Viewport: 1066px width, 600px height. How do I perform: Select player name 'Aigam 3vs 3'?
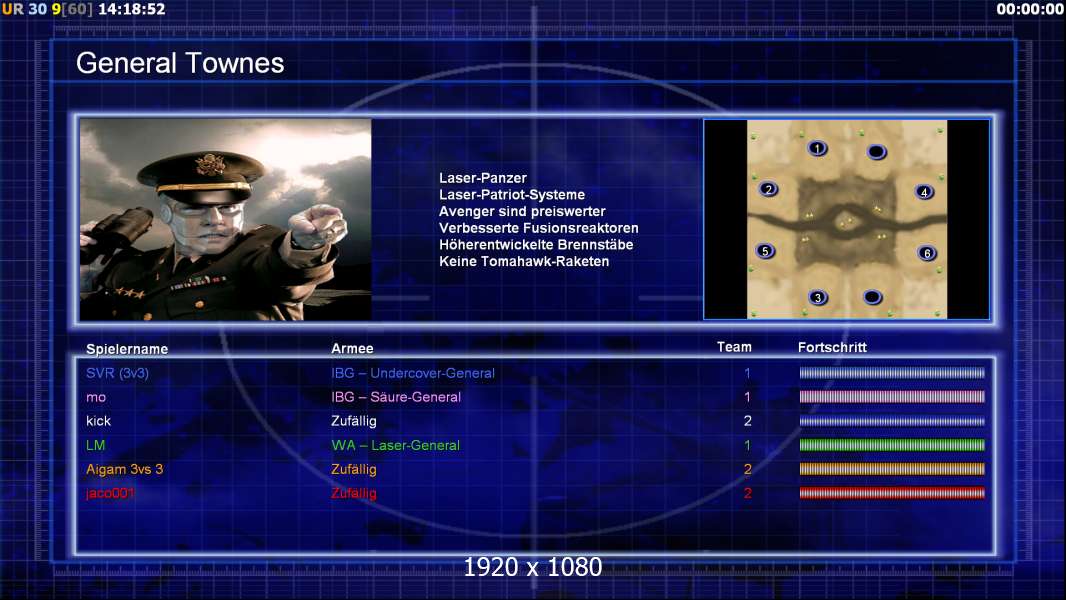coord(124,469)
